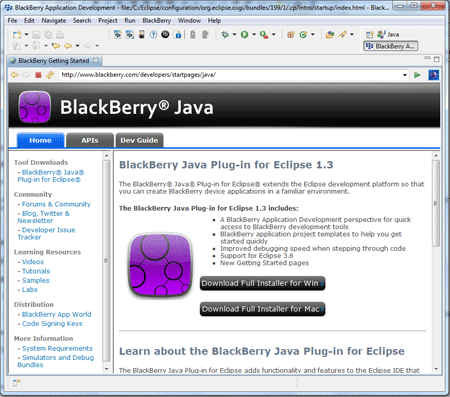Viewport: 450px width, 397px height.
Task: Click the info document toolbar icon
Action: tap(178, 34)
